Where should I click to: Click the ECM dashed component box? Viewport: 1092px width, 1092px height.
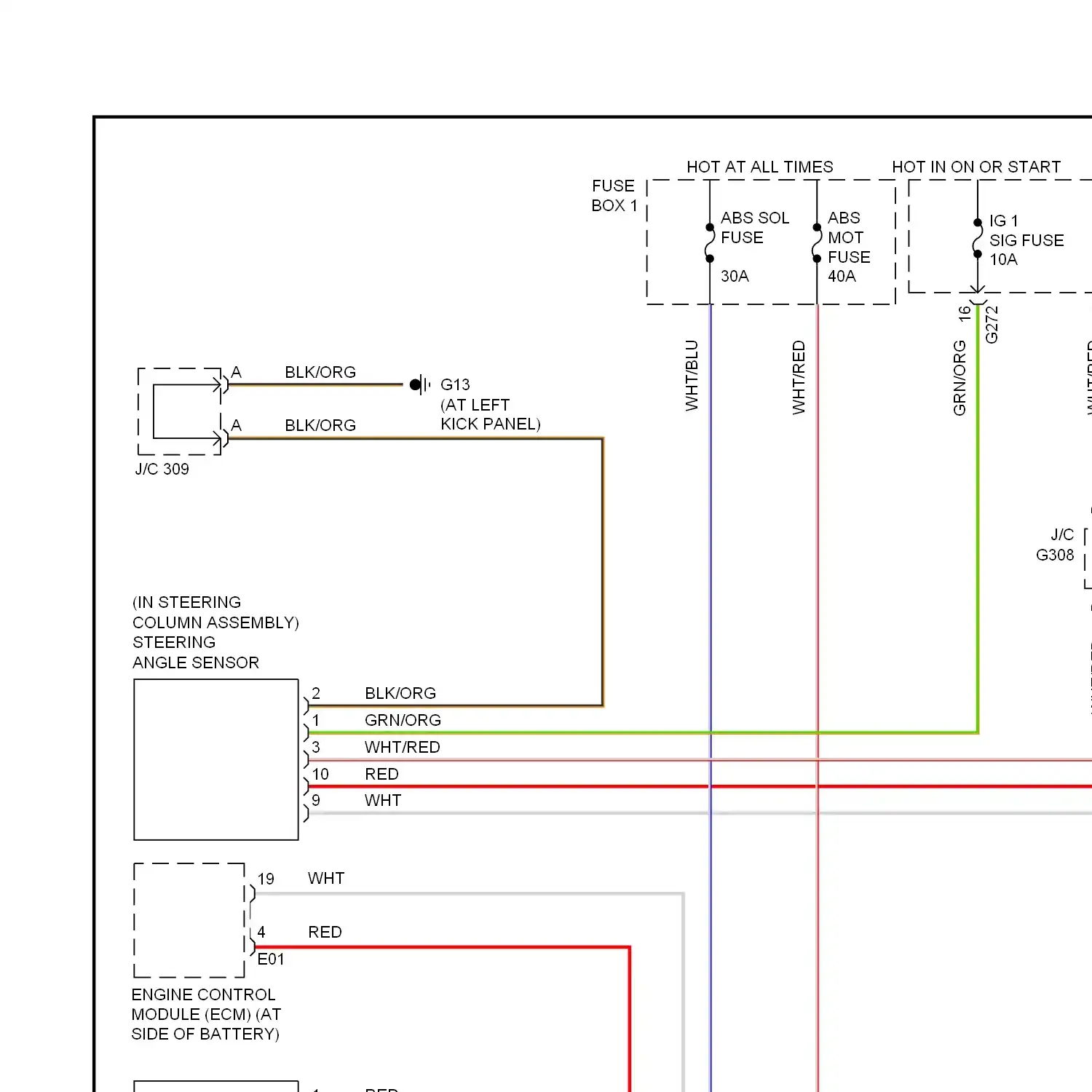(x=189, y=920)
